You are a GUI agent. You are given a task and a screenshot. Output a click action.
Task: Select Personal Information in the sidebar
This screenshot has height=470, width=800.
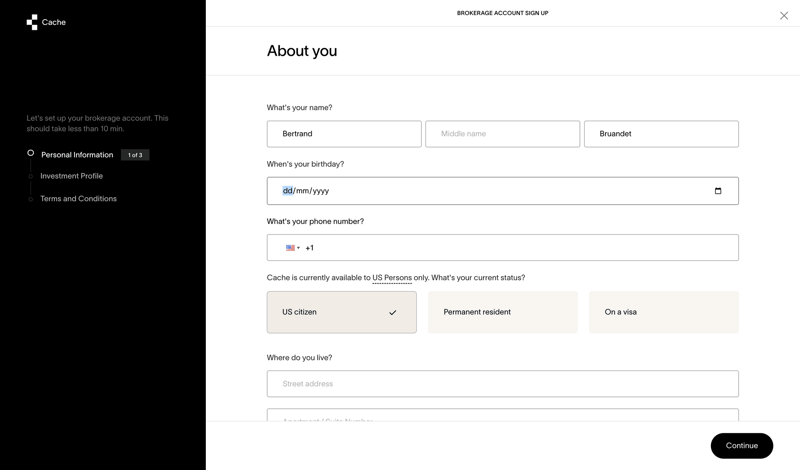point(77,155)
